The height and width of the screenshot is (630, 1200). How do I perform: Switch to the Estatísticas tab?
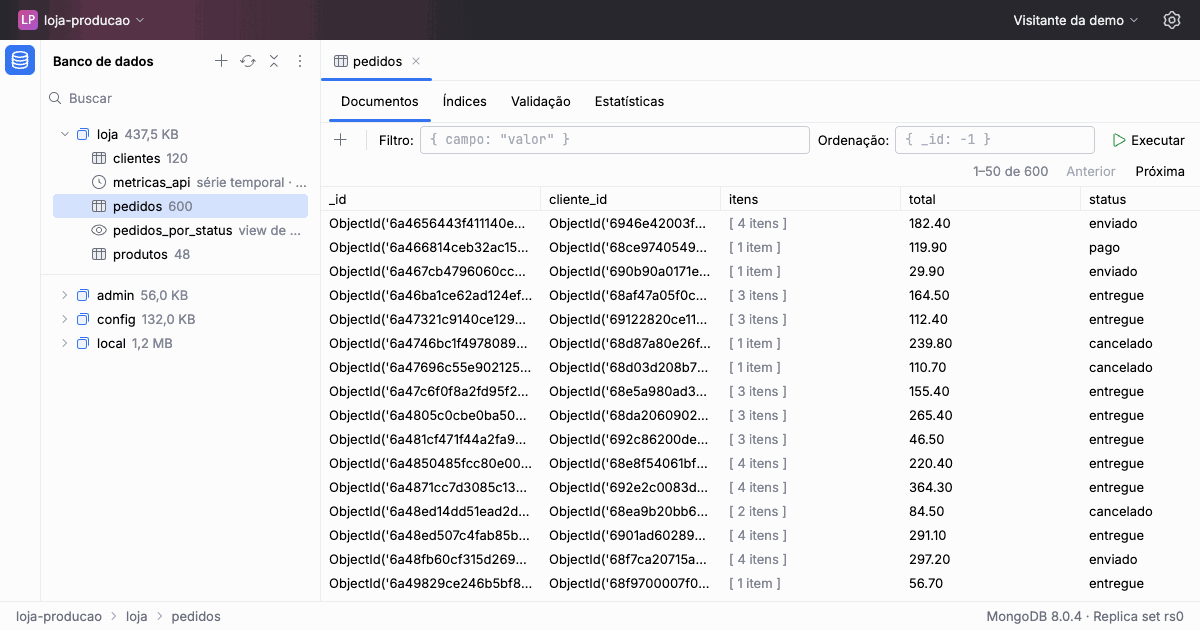click(629, 101)
